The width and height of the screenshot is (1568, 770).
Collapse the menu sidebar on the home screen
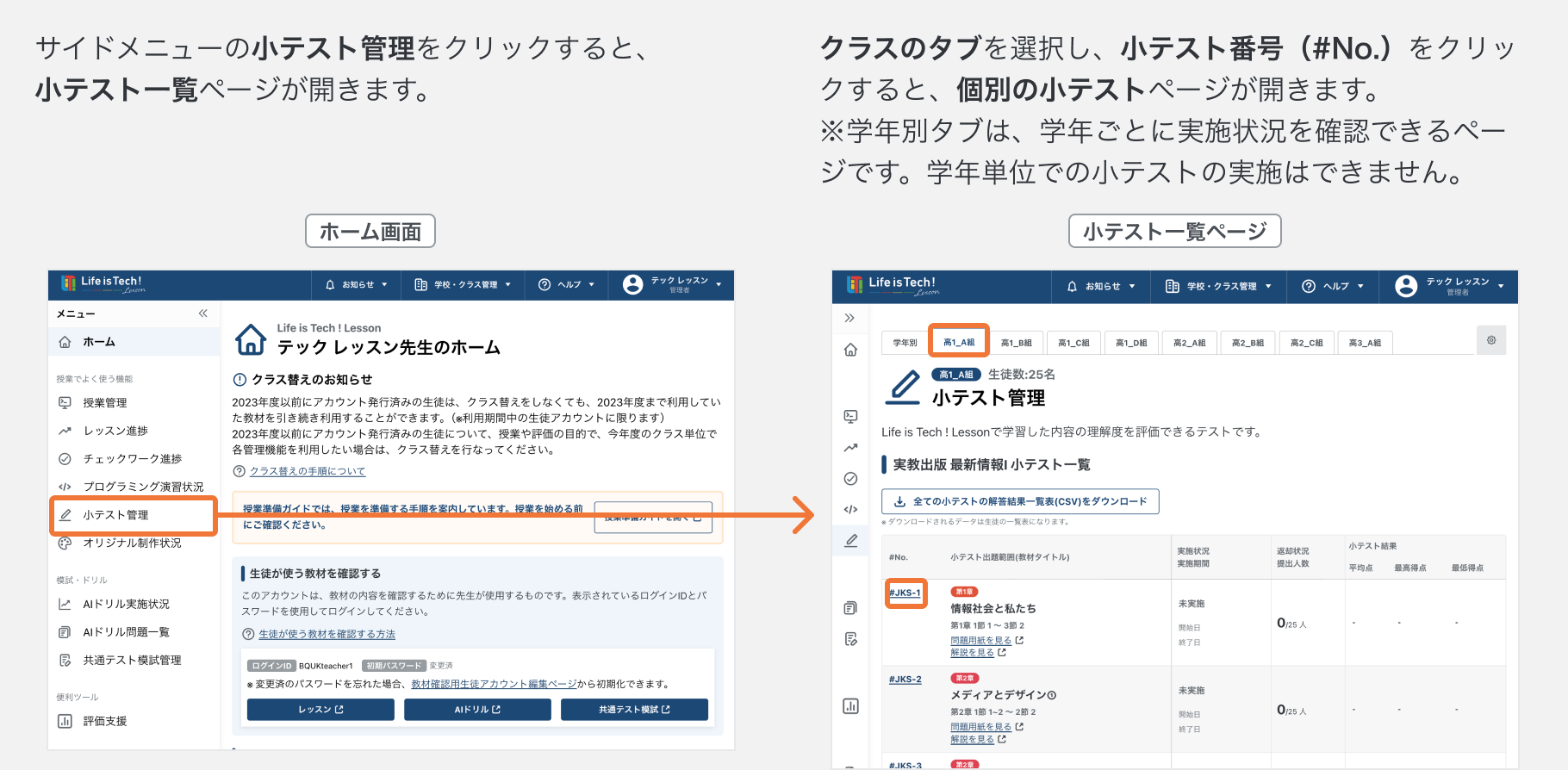(x=203, y=314)
